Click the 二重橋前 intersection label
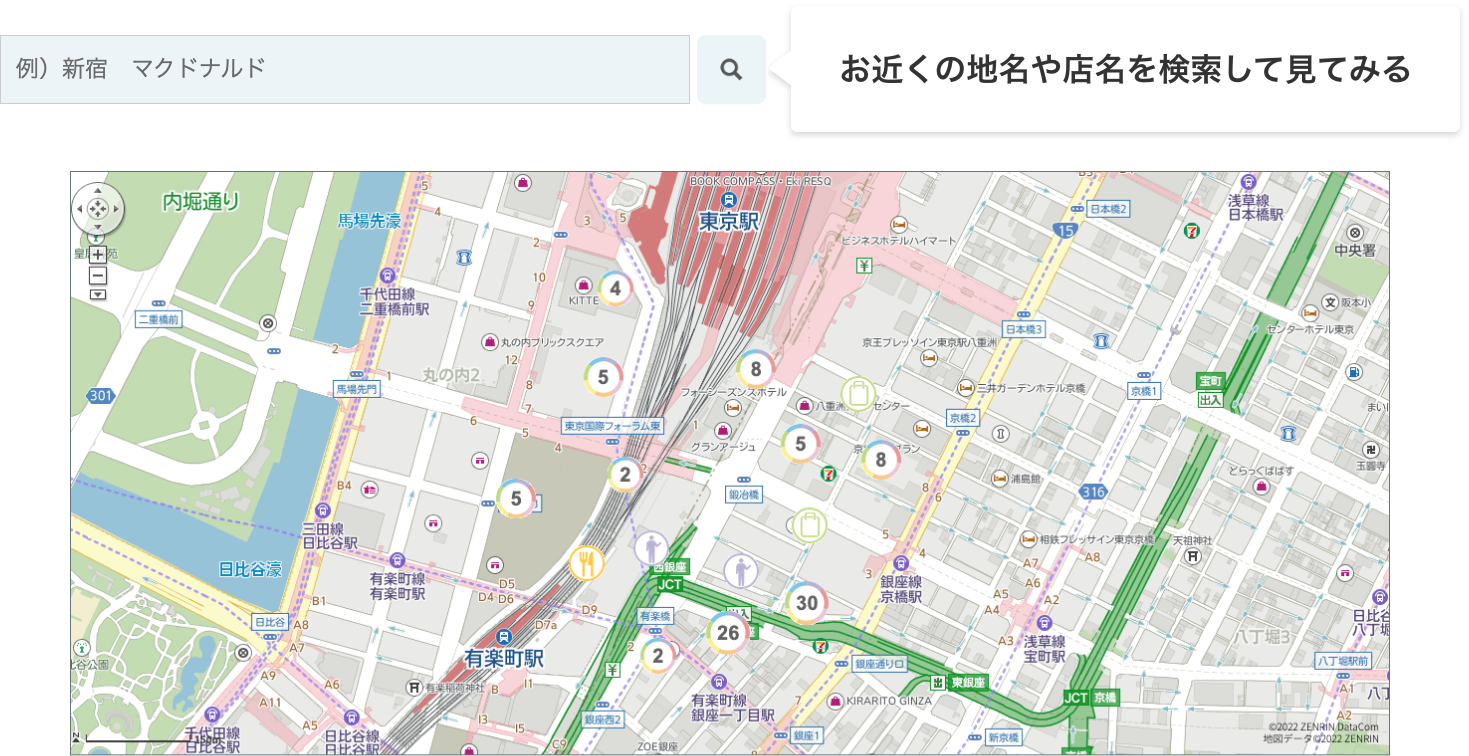Viewport: 1469px width, 756px height. coord(158,320)
